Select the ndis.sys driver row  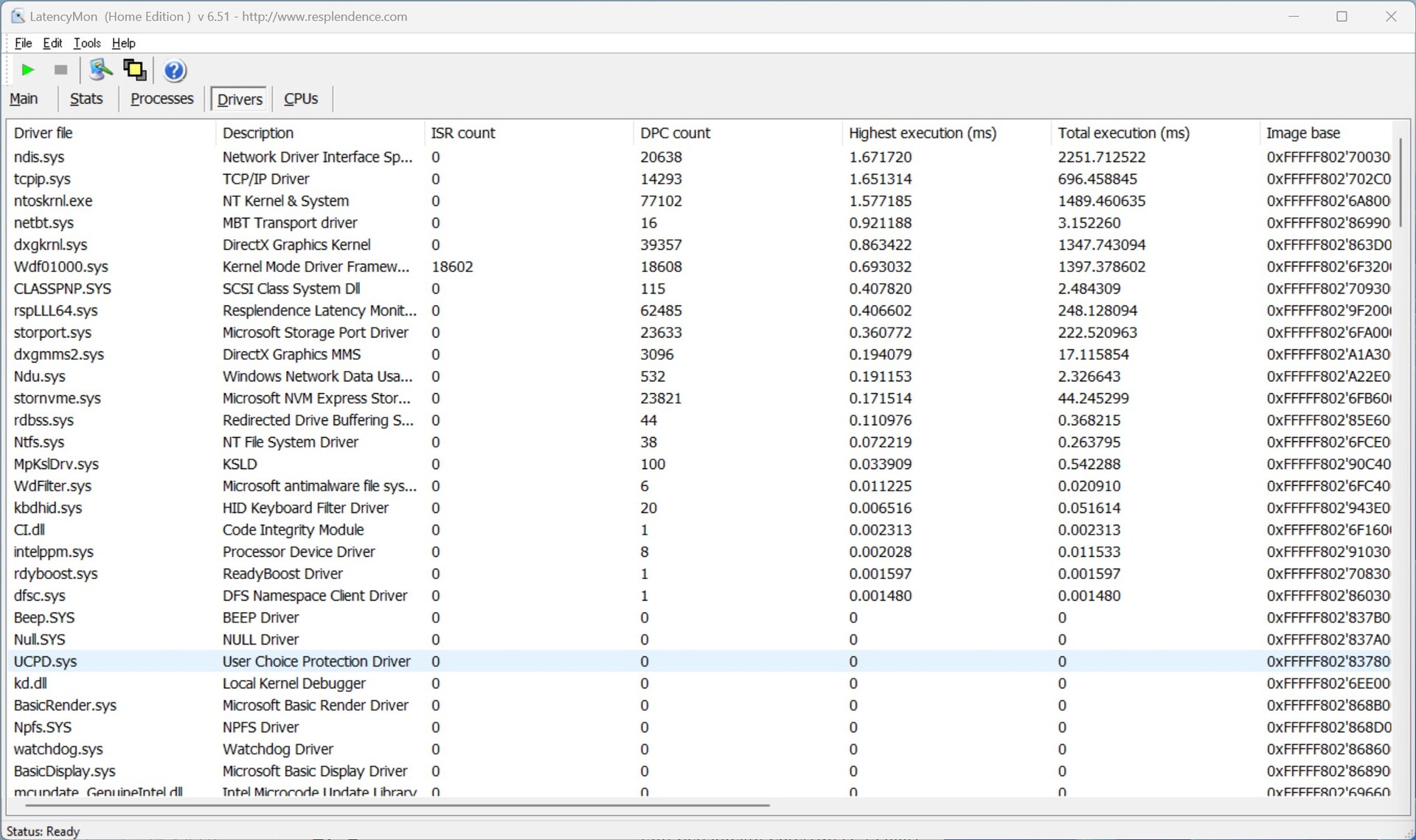tap(39, 157)
